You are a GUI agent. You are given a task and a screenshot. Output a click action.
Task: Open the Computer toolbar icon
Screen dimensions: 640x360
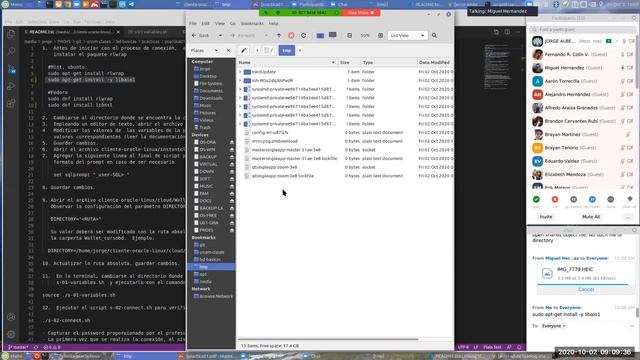coord(333,35)
